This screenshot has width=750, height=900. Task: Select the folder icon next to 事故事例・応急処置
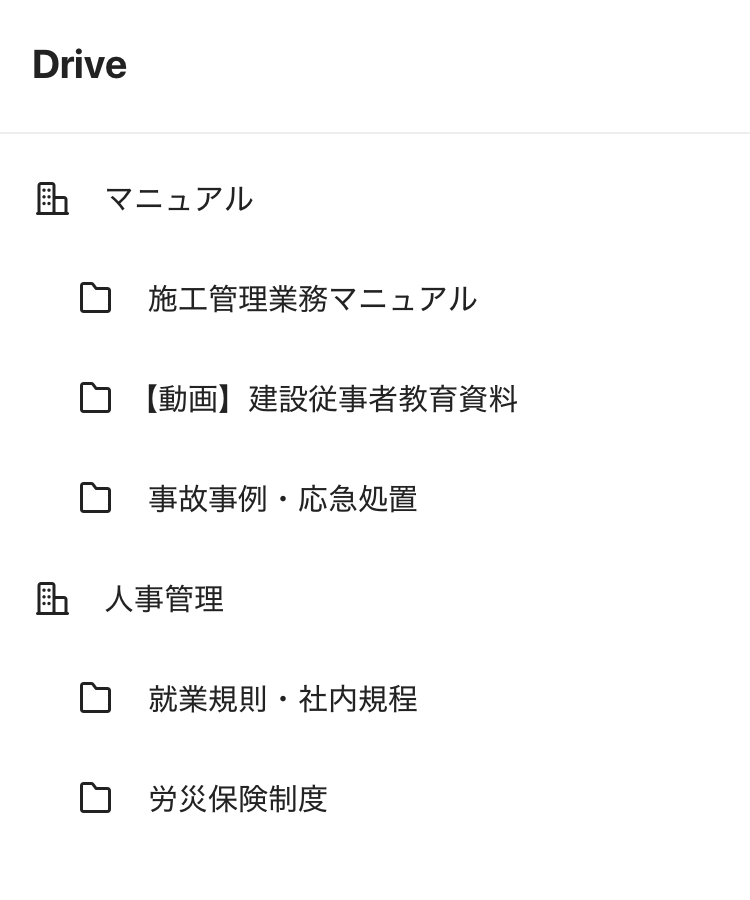pos(95,498)
